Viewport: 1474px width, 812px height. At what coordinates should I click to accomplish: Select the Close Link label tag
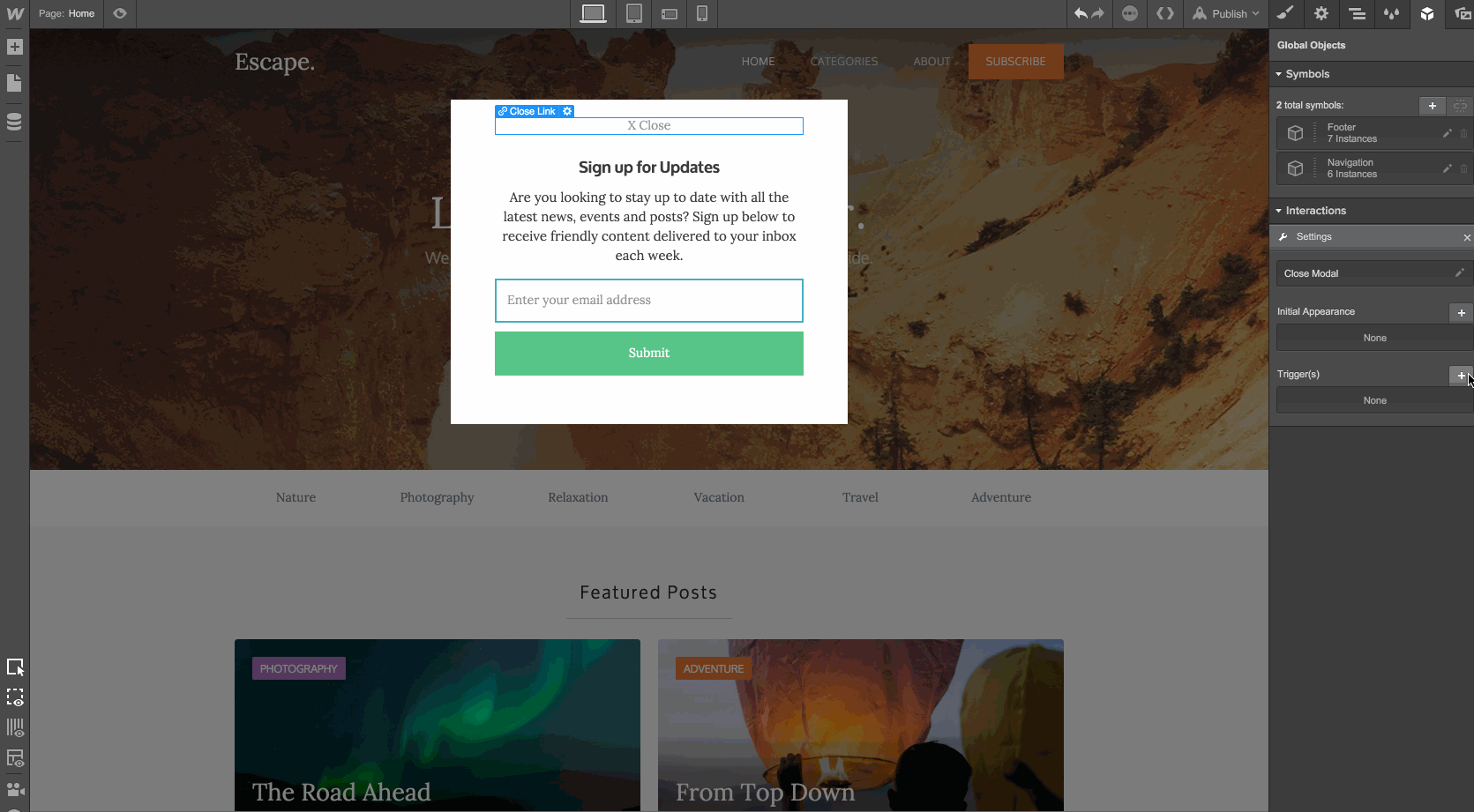[527, 111]
